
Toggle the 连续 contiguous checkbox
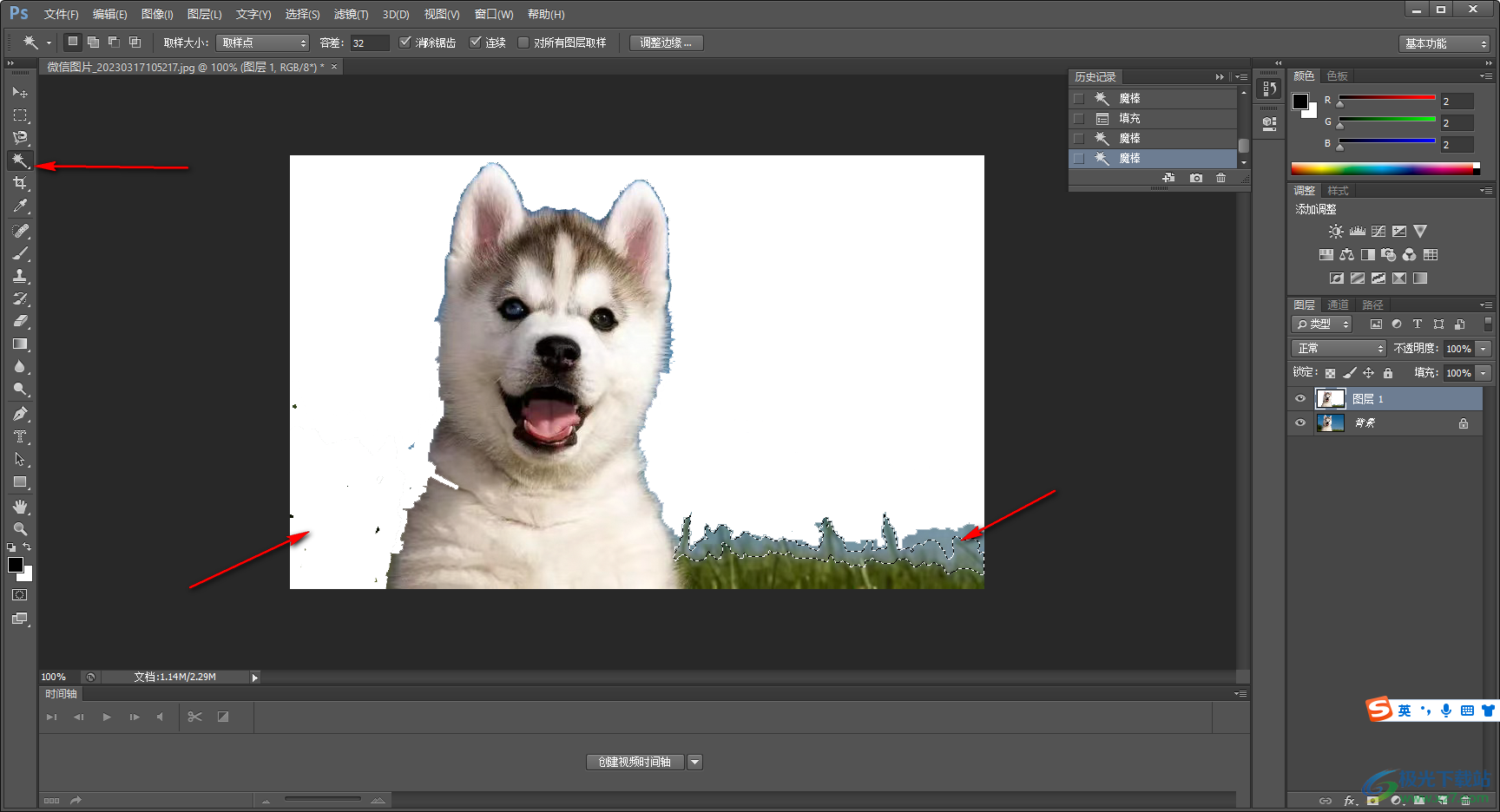(x=475, y=43)
